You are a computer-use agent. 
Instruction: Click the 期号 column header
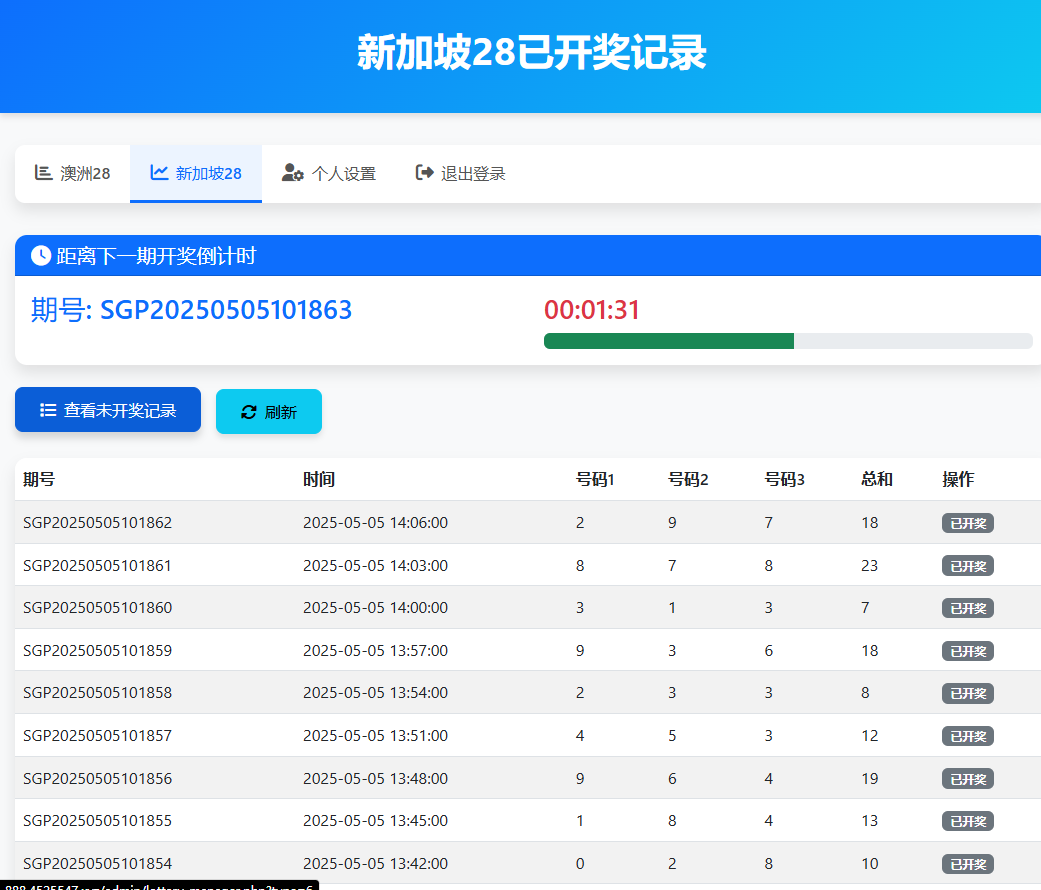pyautogui.click(x=39, y=479)
